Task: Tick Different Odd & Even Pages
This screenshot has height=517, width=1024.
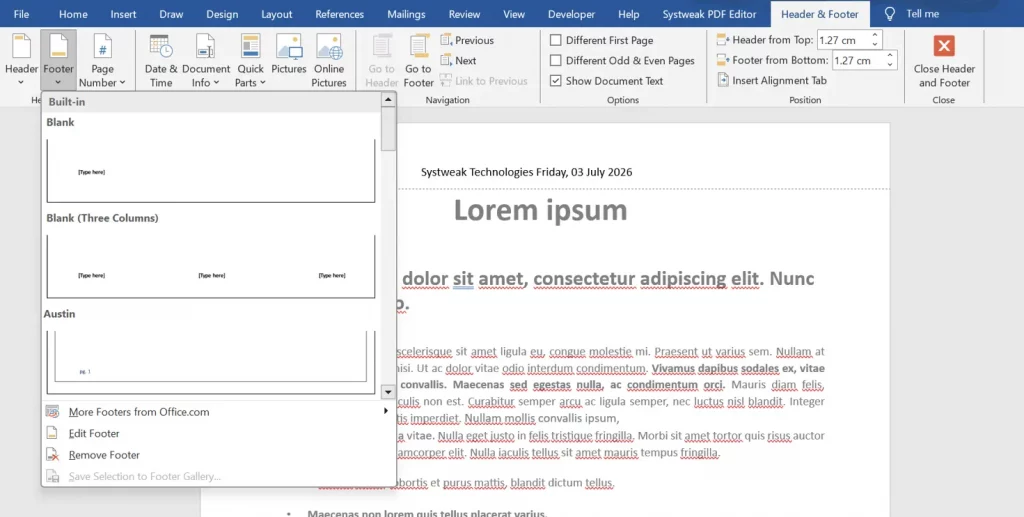Action: [x=556, y=61]
